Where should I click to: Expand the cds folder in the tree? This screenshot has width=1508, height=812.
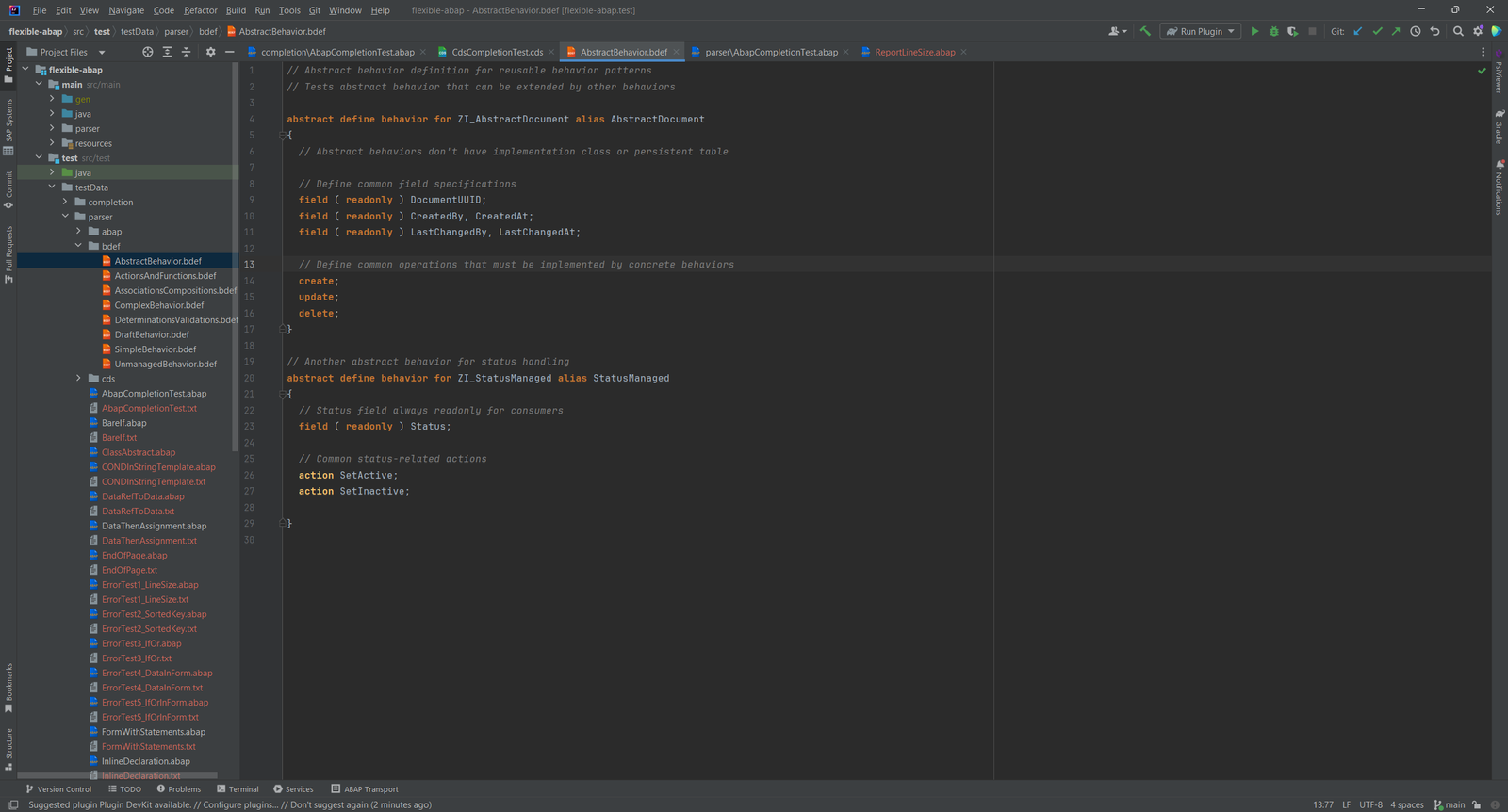(x=79, y=379)
